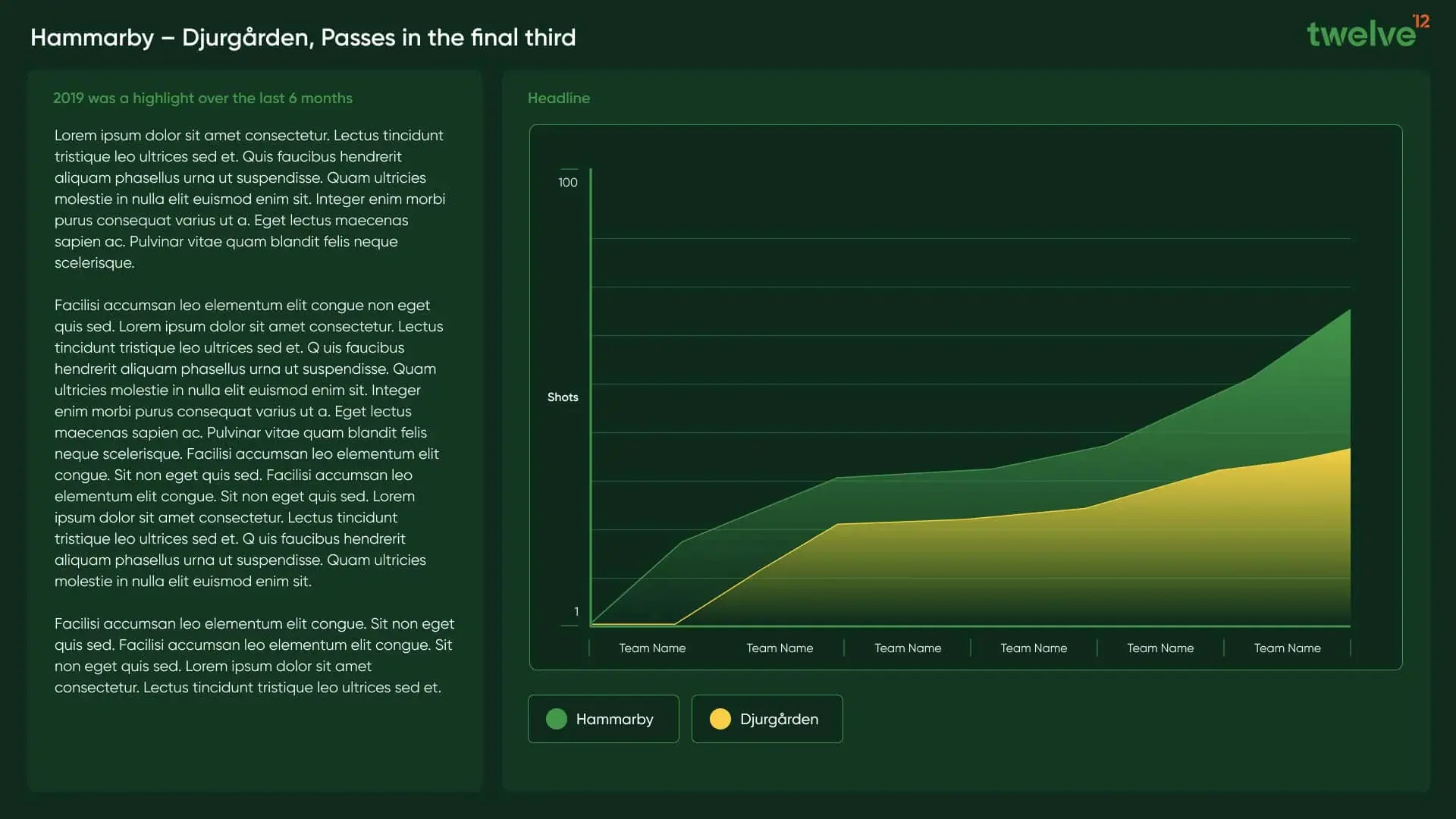
Task: Select the second Team Name axis label
Action: 780,648
